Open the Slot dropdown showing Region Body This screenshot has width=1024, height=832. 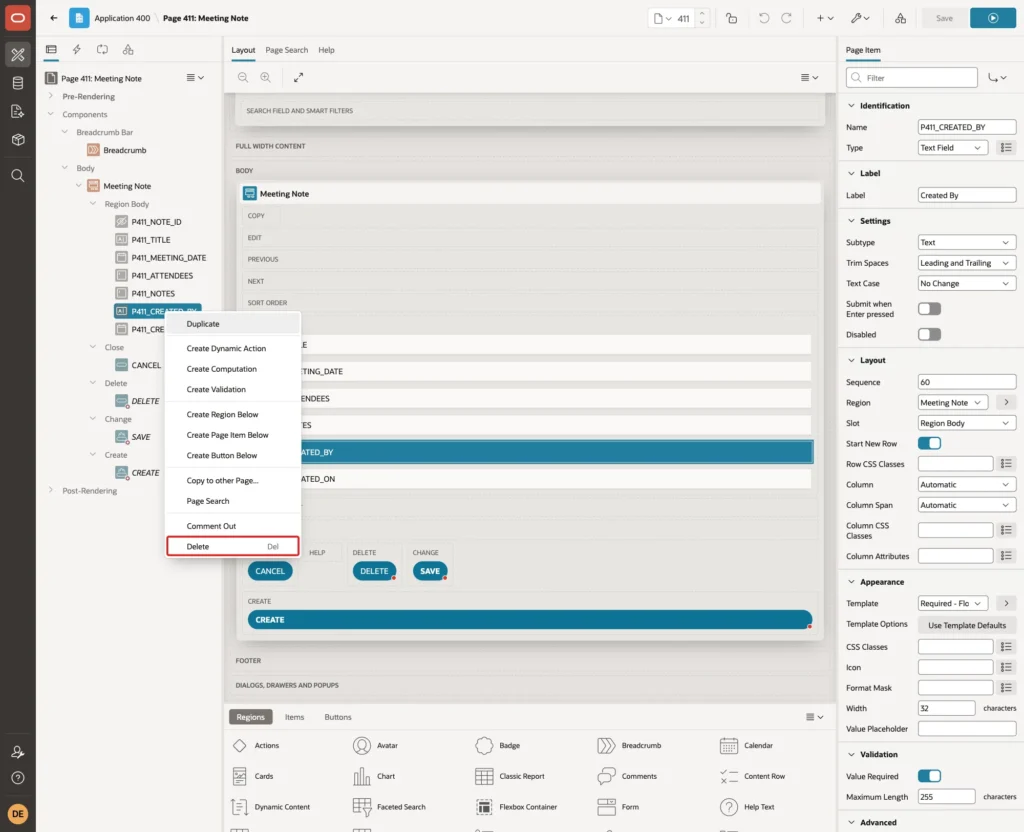(967, 423)
